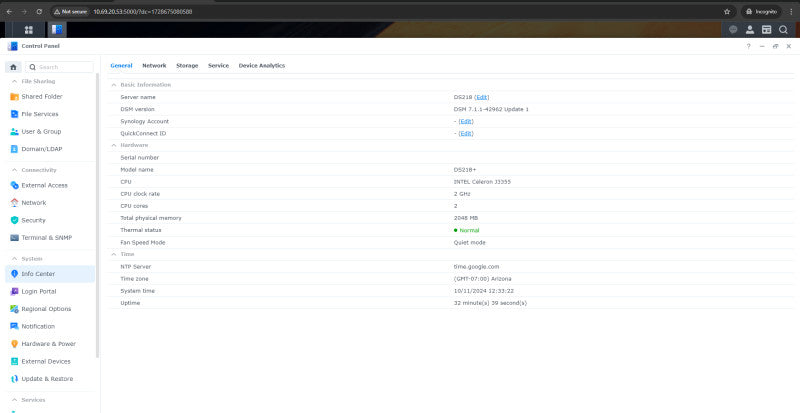Reload the browser page
The height and width of the screenshot is (413, 800).
click(39, 11)
